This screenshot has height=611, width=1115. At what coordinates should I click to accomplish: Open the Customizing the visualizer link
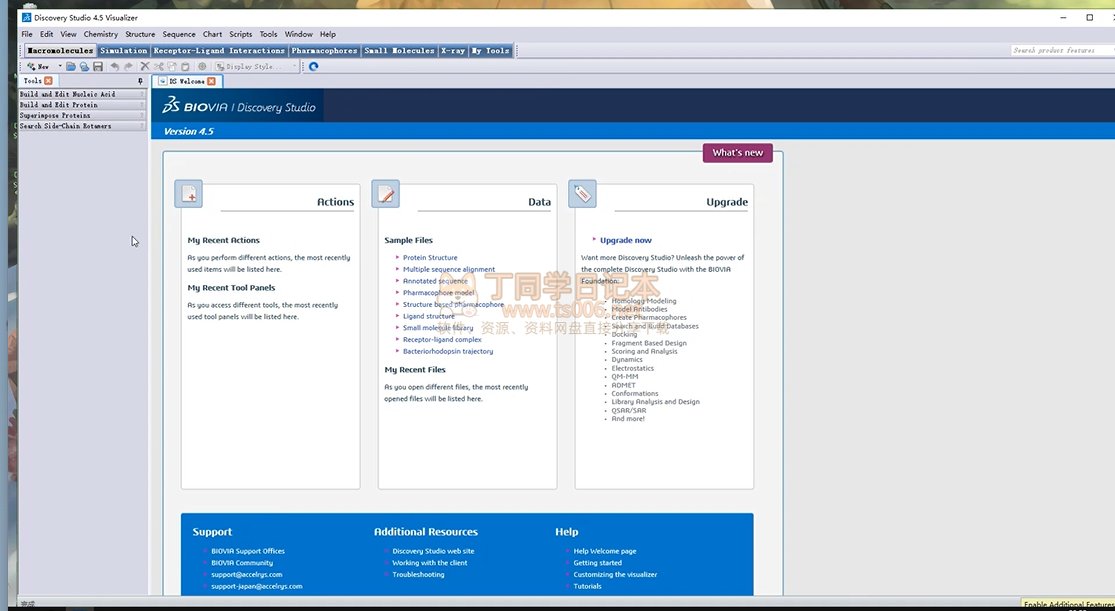615,575
